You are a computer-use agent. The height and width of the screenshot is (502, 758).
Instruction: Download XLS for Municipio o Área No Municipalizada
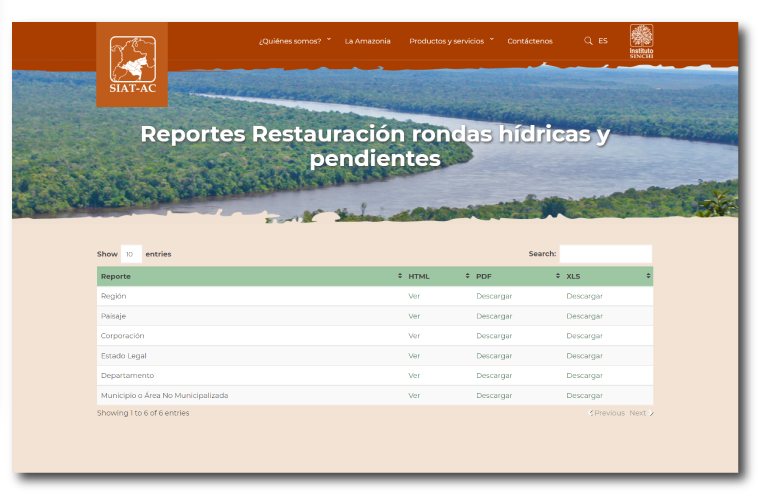(584, 395)
